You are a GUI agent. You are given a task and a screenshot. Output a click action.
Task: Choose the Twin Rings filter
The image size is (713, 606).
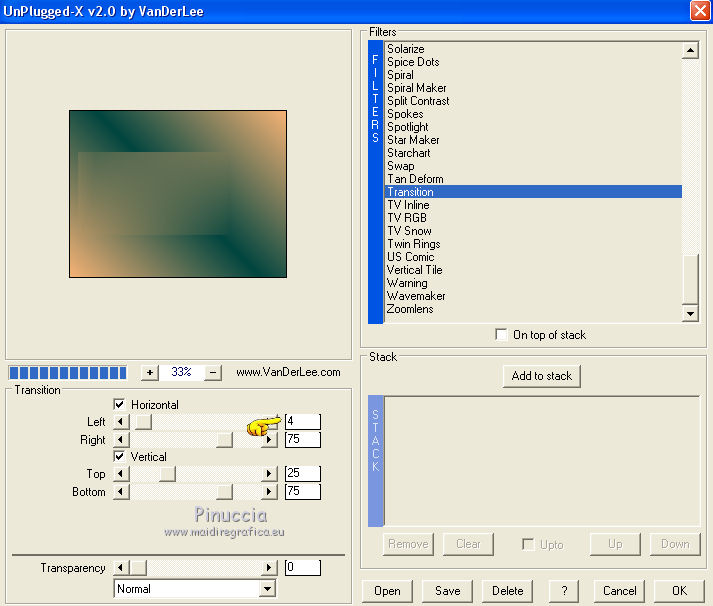[x=414, y=244]
